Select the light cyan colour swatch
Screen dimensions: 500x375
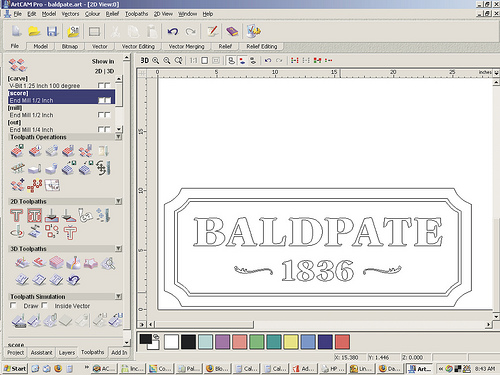205,342
